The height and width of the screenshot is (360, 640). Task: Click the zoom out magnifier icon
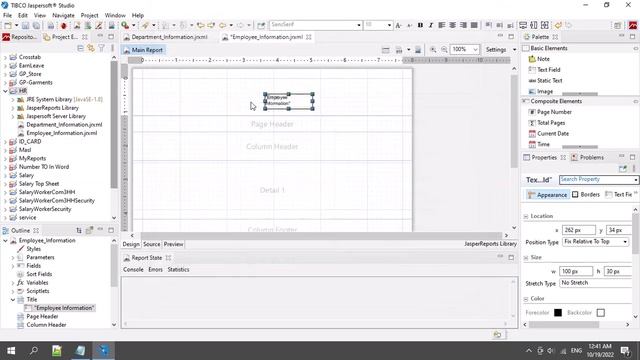(x=444, y=50)
